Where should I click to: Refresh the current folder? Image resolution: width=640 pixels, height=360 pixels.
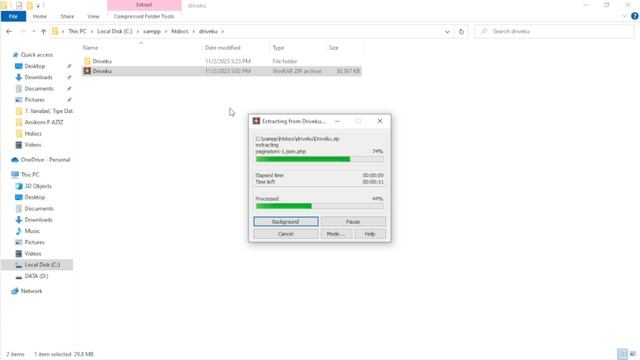(461, 31)
